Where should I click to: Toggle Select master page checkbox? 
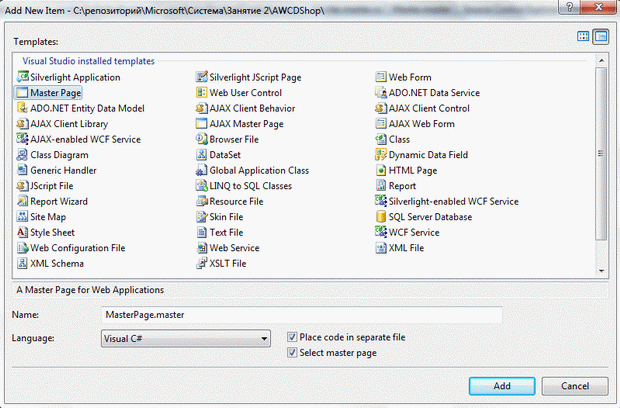(292, 353)
